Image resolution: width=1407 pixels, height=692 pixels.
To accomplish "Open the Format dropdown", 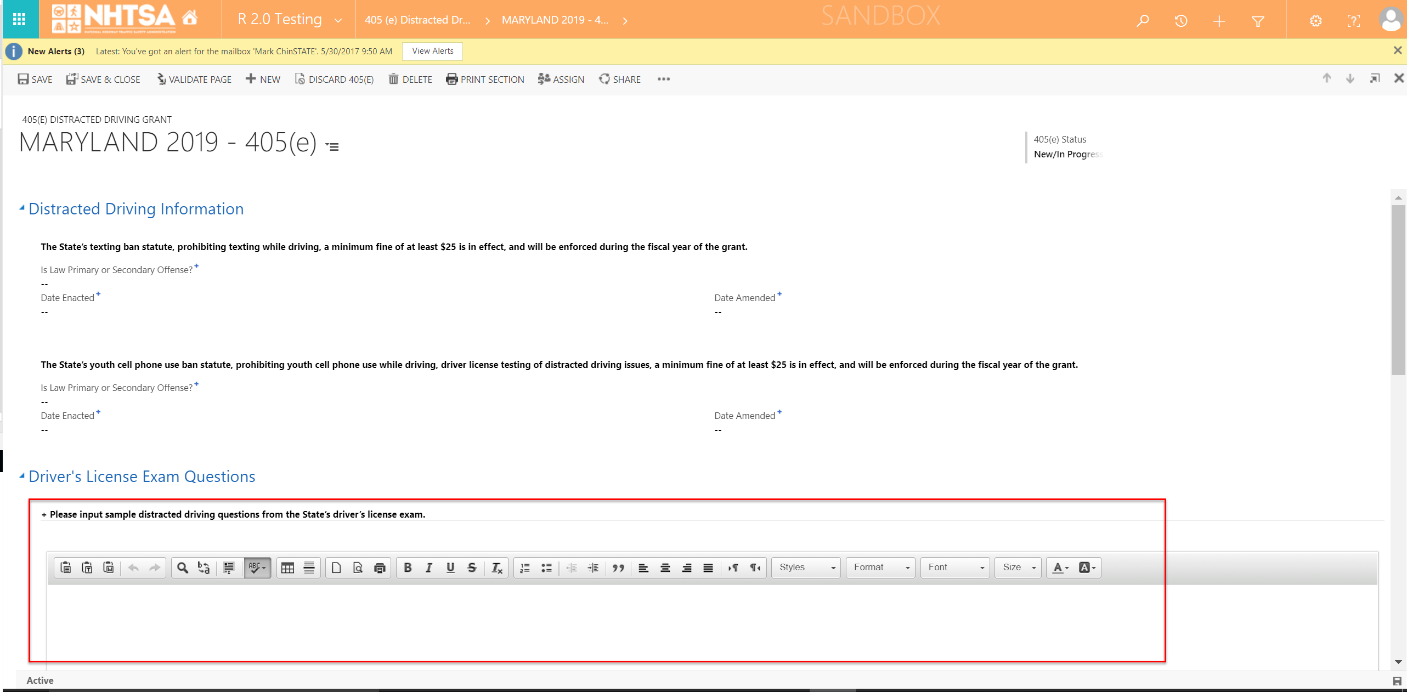I will (881, 568).
